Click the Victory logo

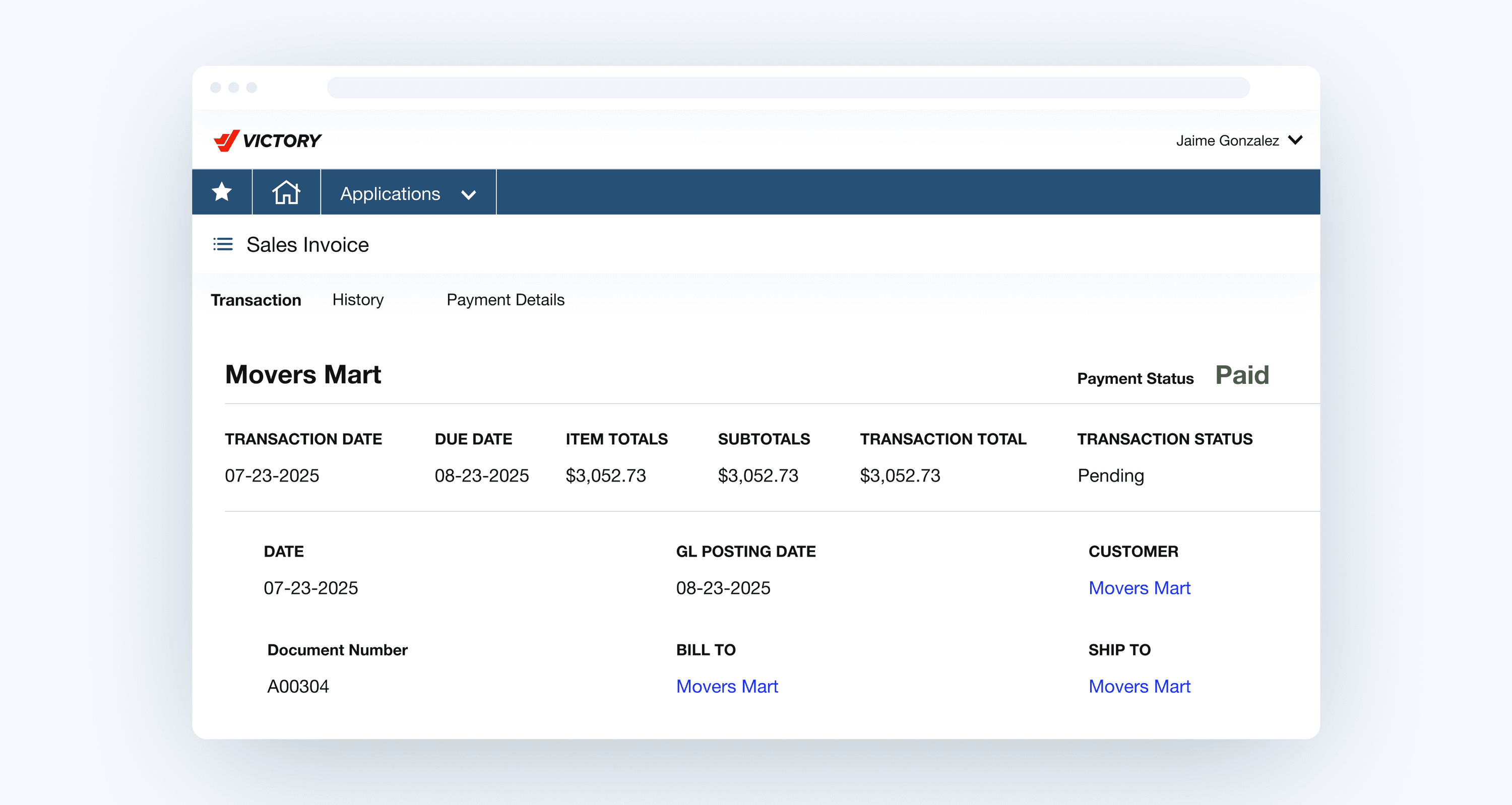(x=267, y=141)
